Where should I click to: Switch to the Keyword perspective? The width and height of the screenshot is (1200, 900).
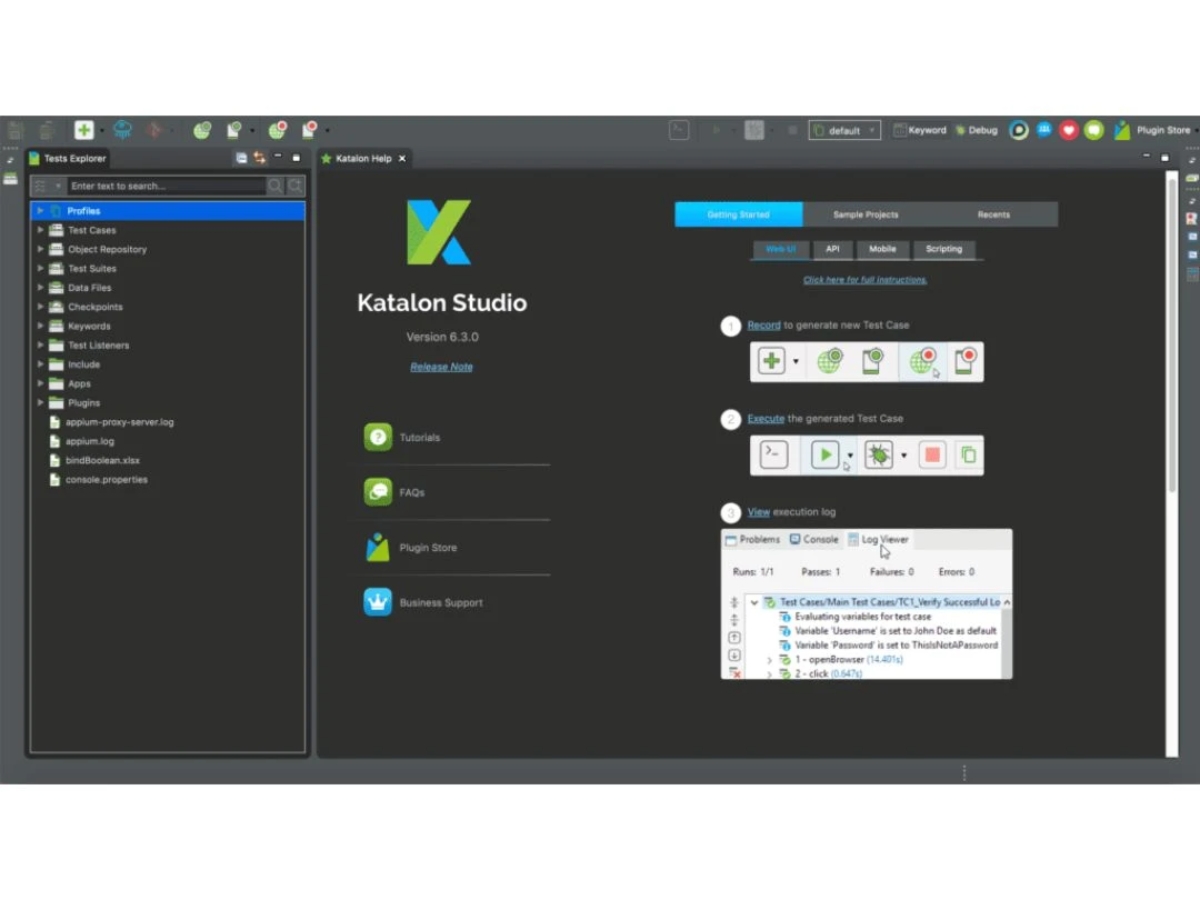[919, 130]
